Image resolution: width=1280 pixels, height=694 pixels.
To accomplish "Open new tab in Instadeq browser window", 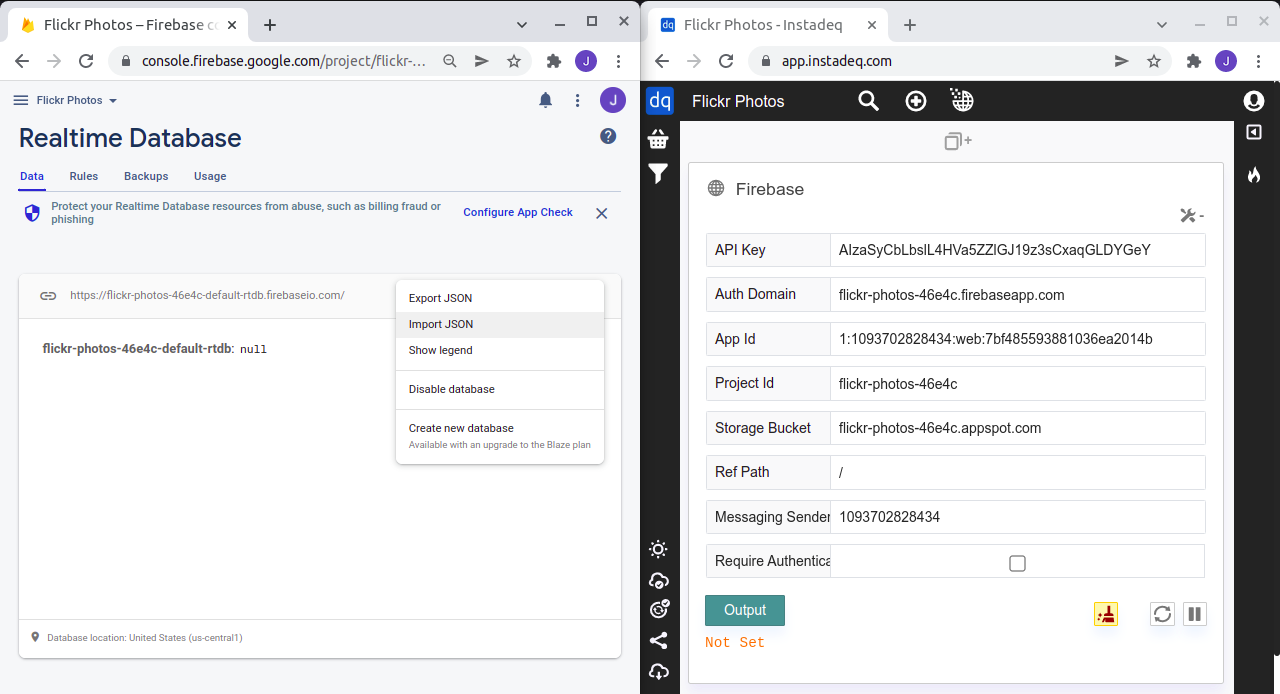I will pyautogui.click(x=909, y=25).
